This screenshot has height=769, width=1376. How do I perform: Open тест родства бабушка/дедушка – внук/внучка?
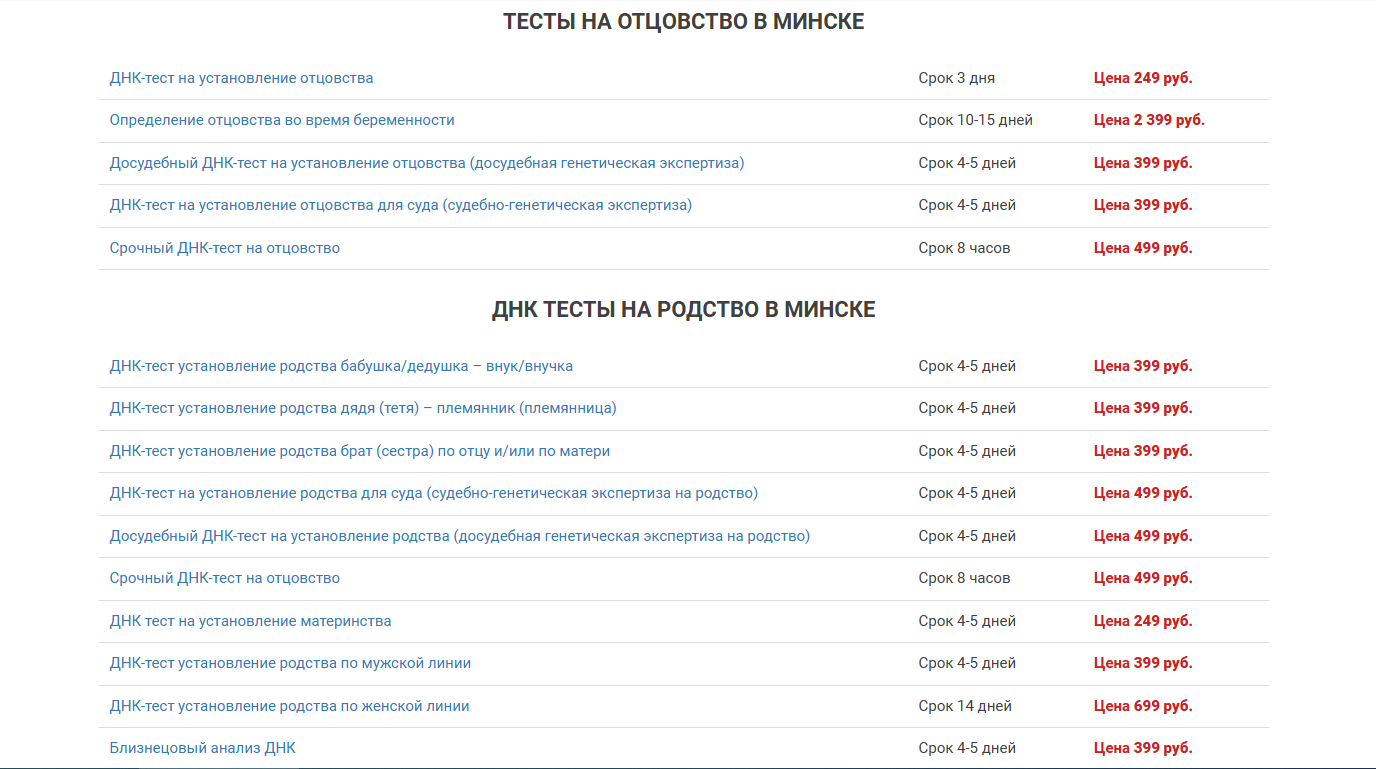point(341,365)
